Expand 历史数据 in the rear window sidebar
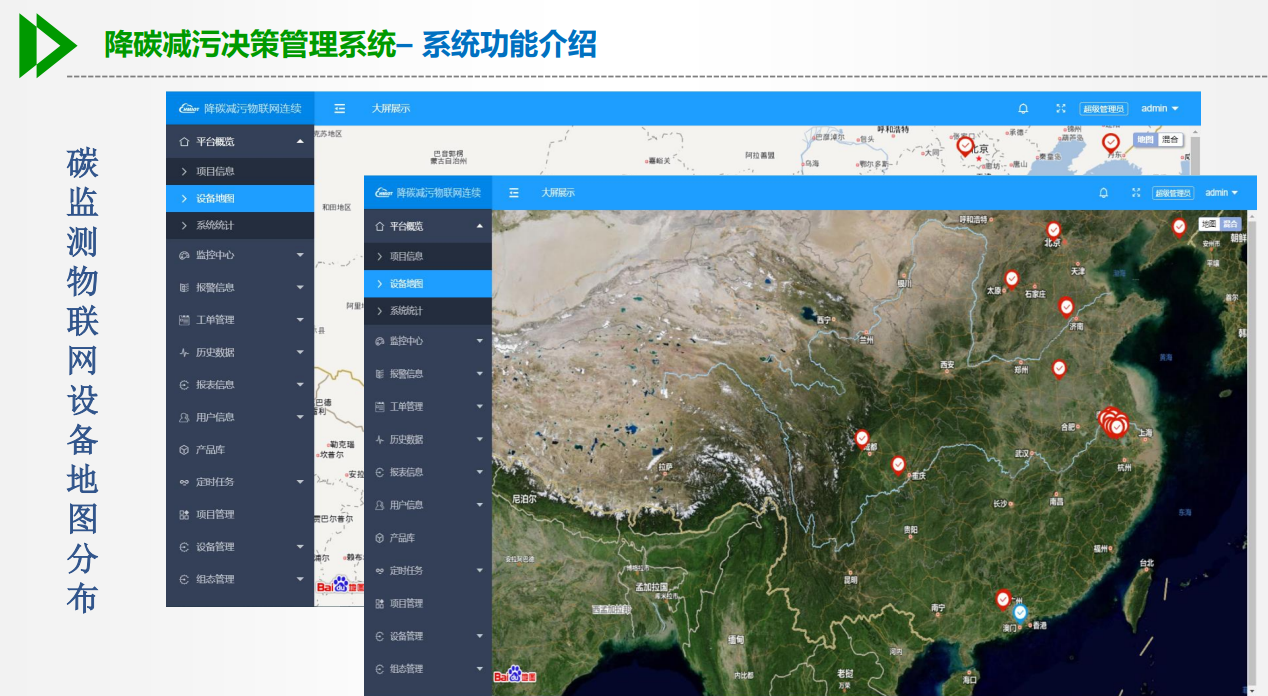This screenshot has width=1268, height=696. point(240,352)
